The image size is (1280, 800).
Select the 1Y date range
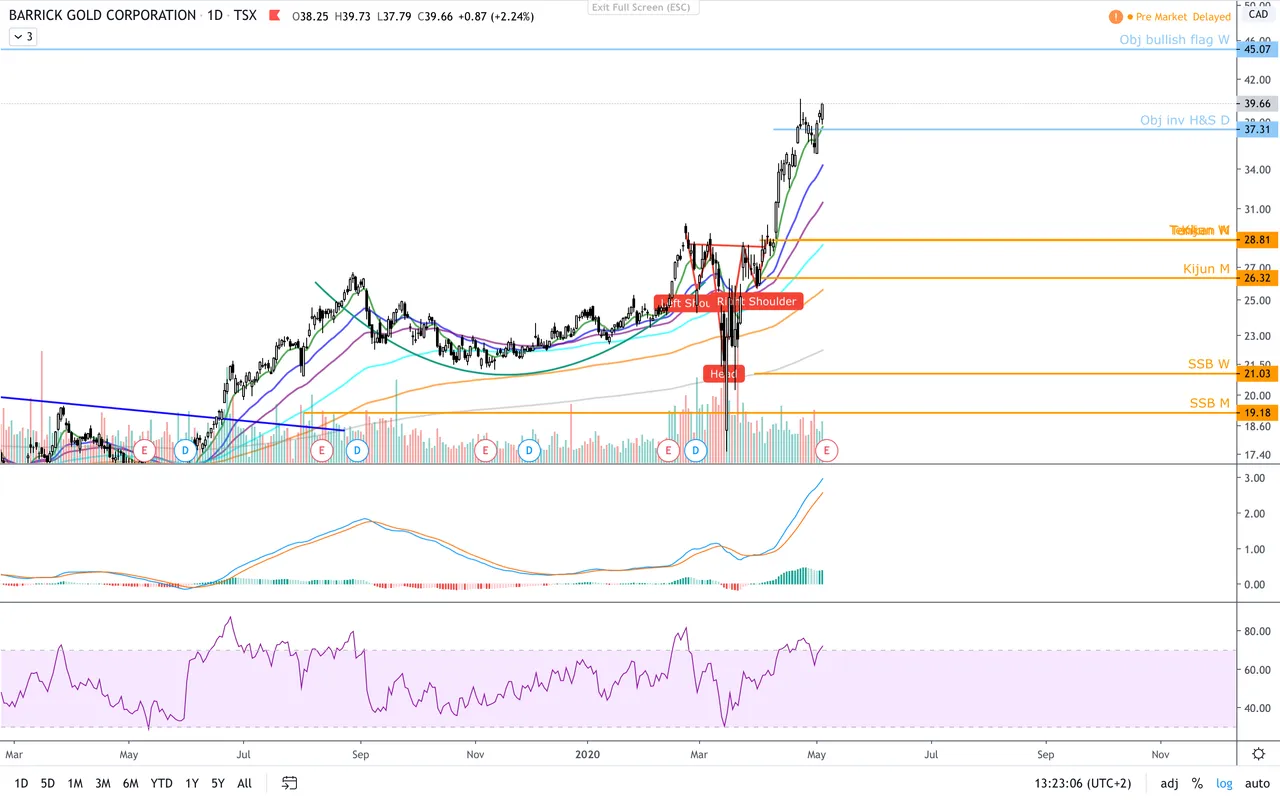(x=192, y=783)
